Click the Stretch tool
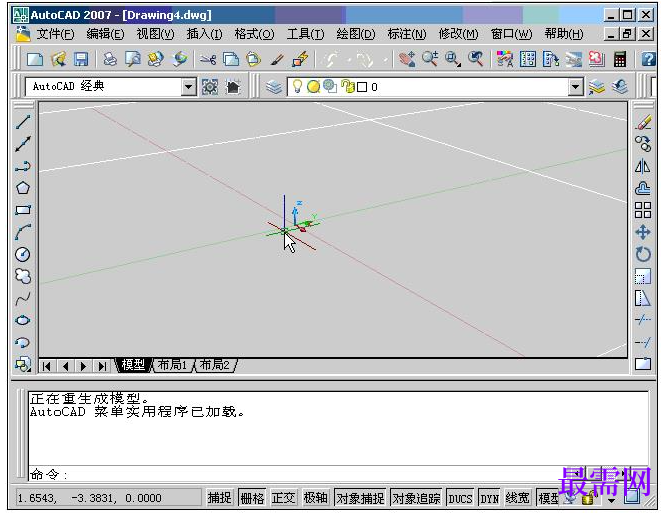The width and height of the screenshot is (670, 513). click(643, 298)
